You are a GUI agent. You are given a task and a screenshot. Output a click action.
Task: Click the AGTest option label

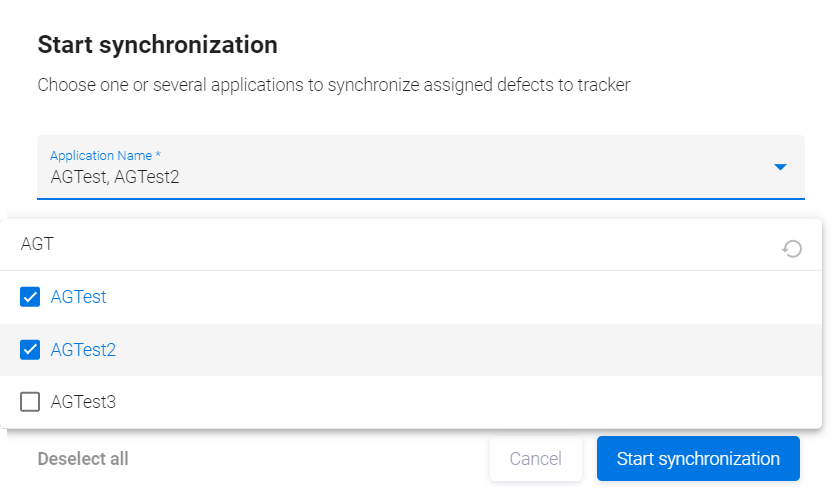click(x=78, y=297)
